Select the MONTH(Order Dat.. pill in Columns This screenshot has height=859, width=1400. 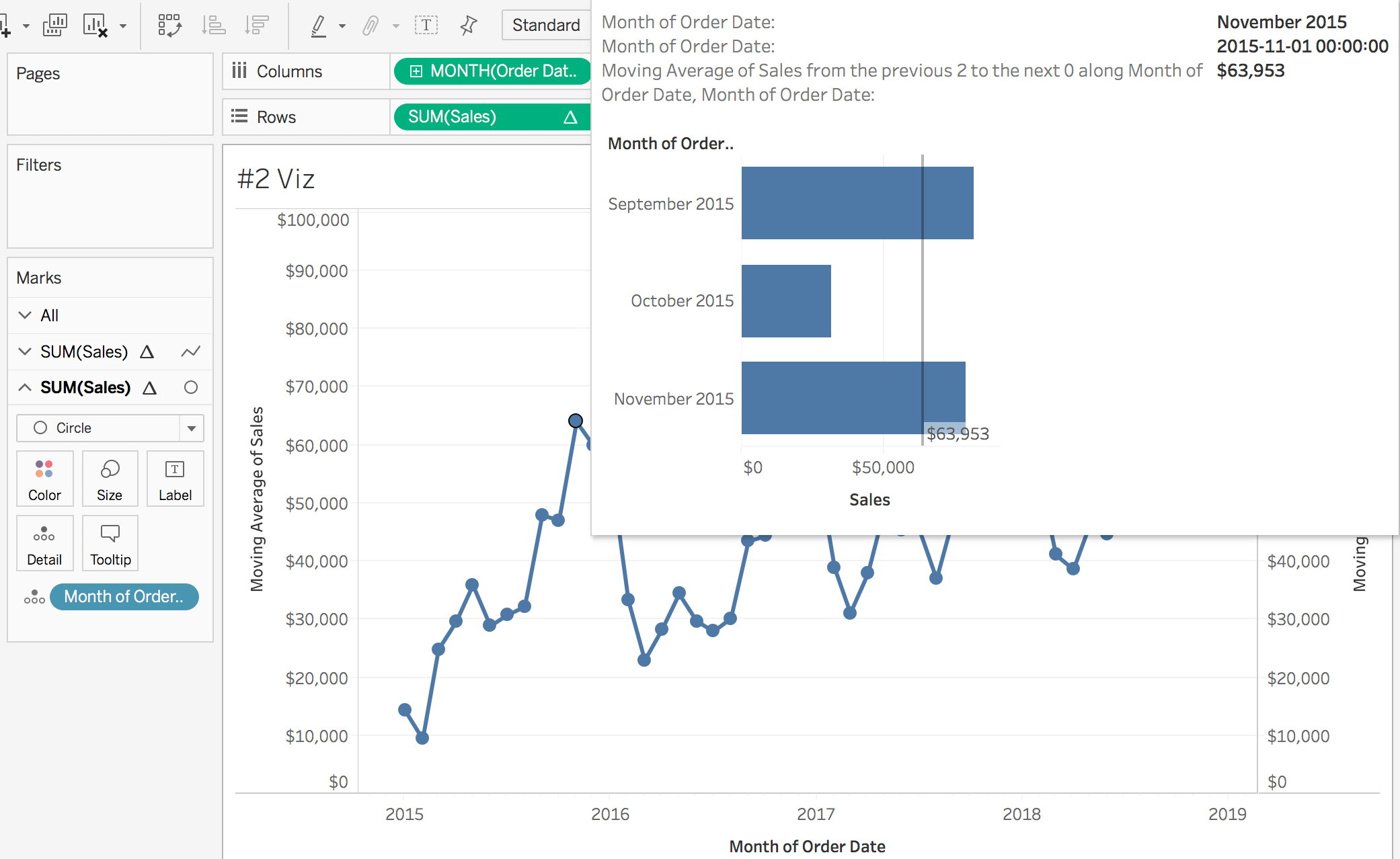click(492, 71)
